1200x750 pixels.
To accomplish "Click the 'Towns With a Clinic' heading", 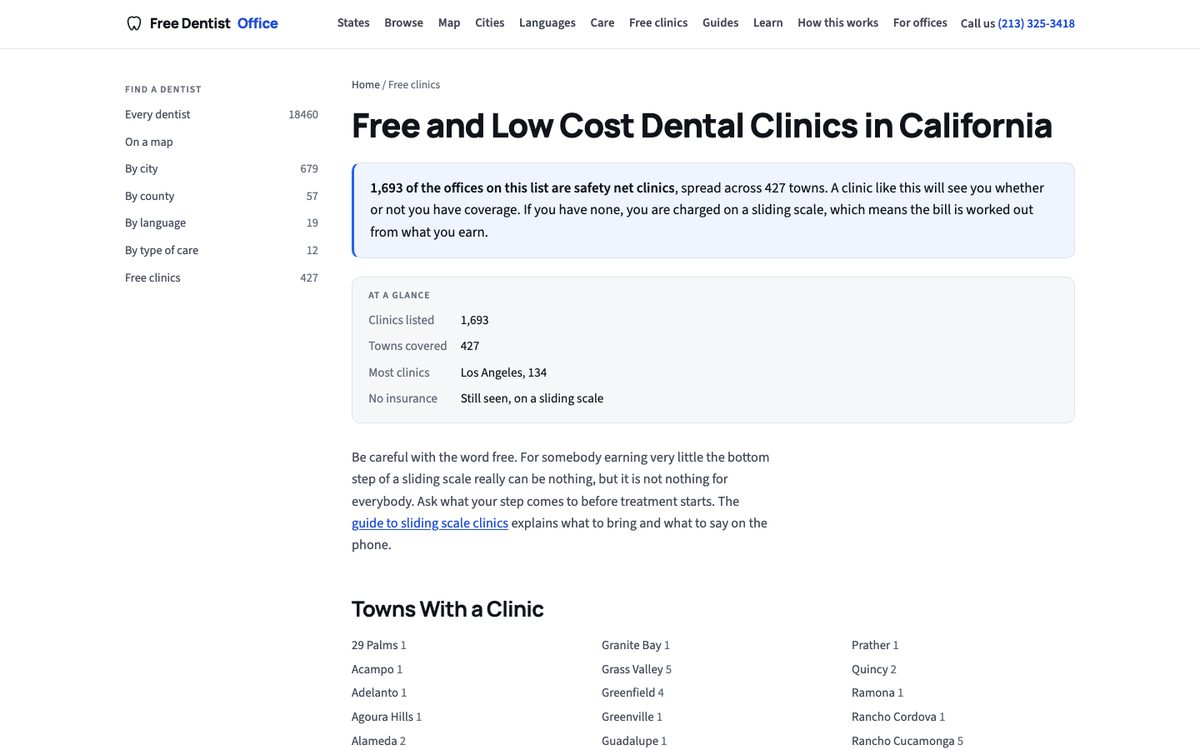I will [x=448, y=609].
